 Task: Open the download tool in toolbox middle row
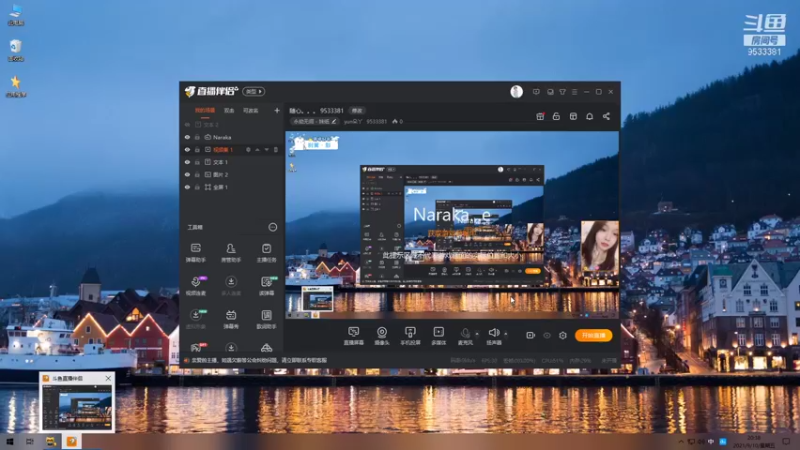(231, 286)
